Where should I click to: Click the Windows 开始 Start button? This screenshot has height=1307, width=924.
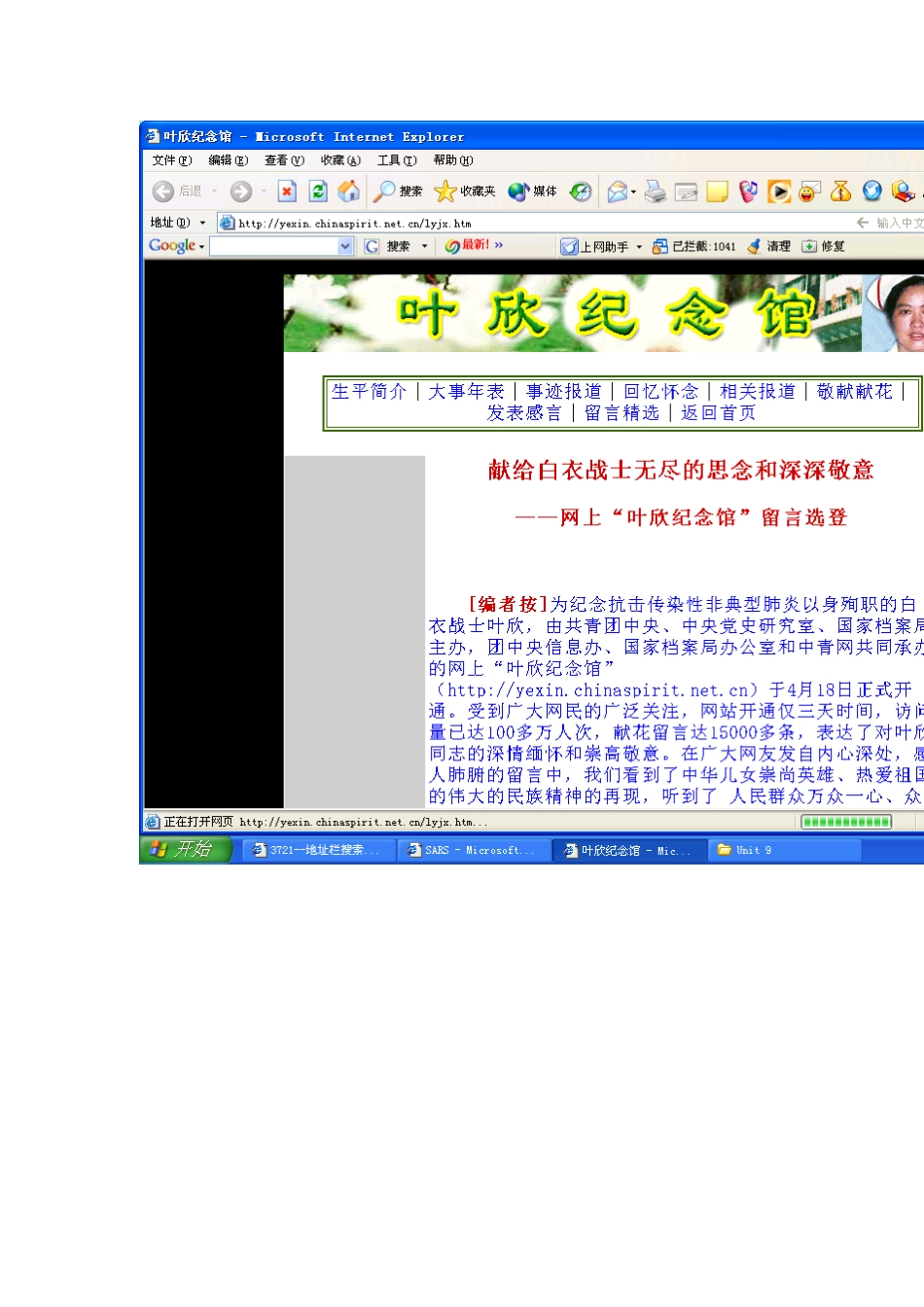point(186,849)
